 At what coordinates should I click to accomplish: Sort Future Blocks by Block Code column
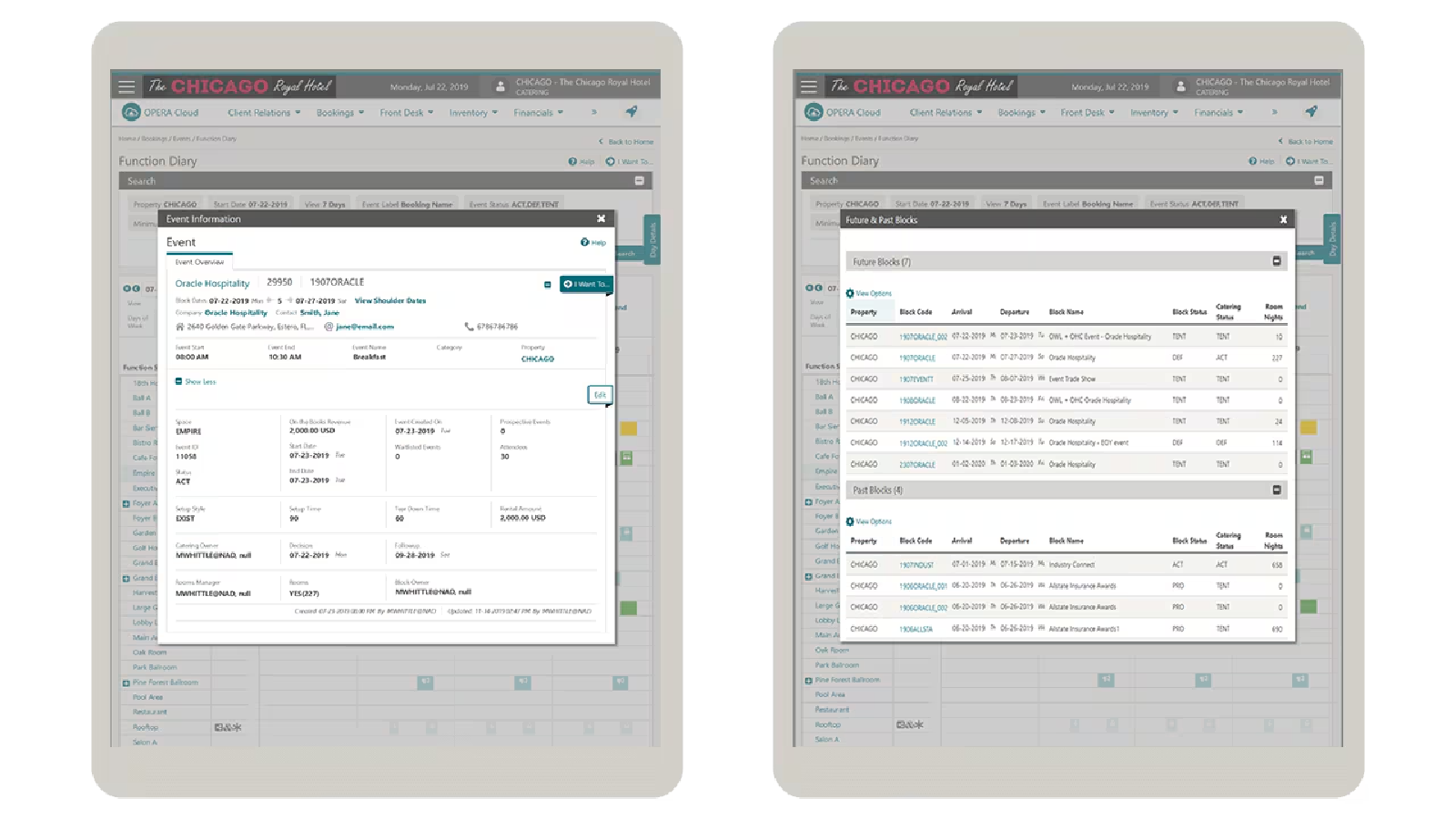[x=915, y=311]
